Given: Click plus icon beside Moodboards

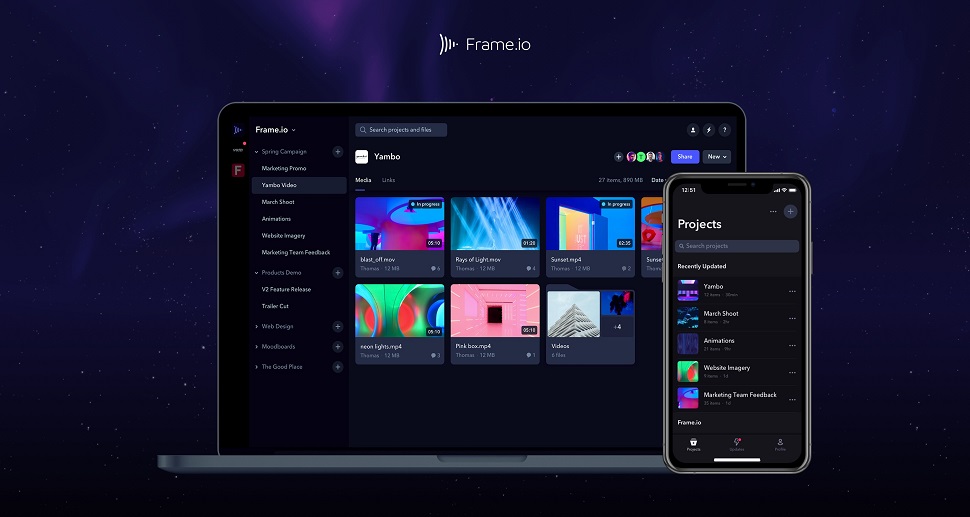Looking at the screenshot, I should click(338, 347).
